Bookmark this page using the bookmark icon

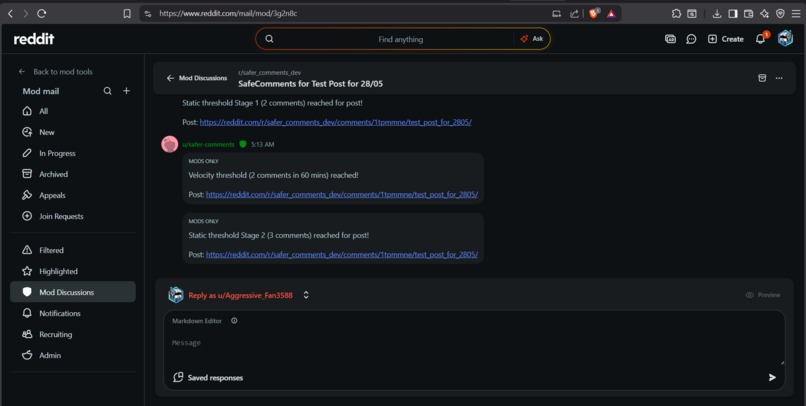pyautogui.click(x=127, y=14)
